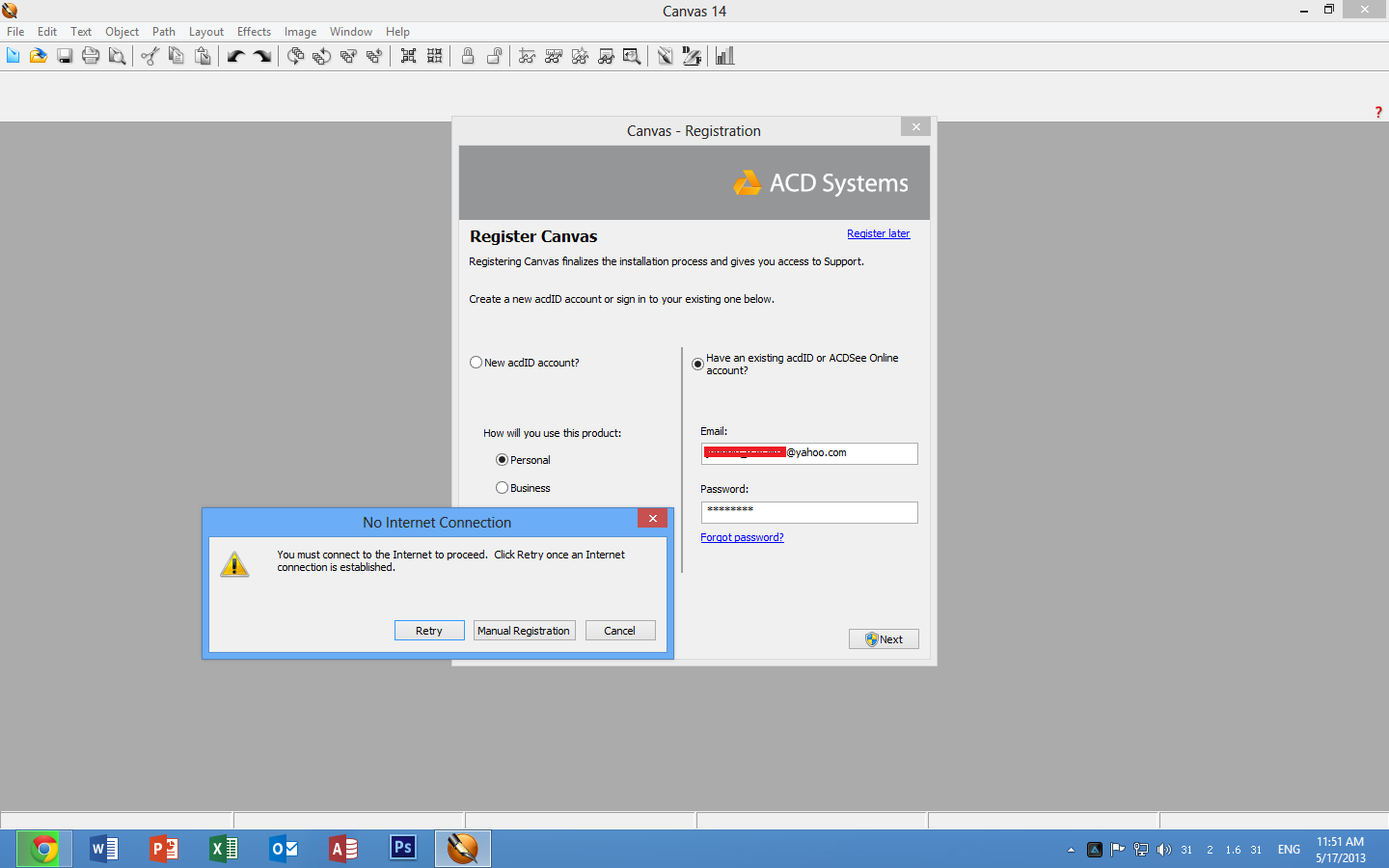Viewport: 1389px width, 868px height.
Task: Click the Next button in Registration
Action: point(884,639)
